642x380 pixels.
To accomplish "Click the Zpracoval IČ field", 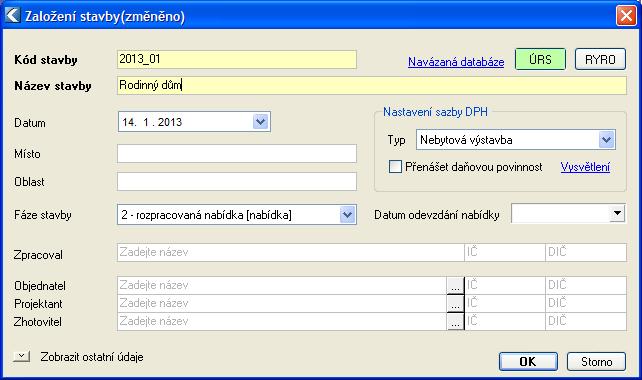I will [x=505, y=252].
